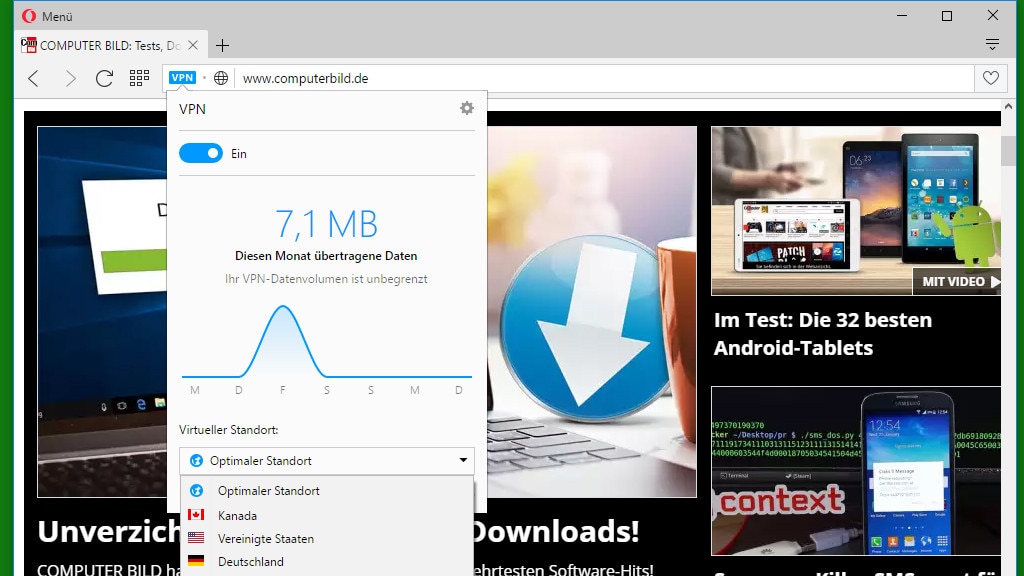Click the 7,1 MB data value
Viewport: 1024px width, 576px height.
click(327, 224)
